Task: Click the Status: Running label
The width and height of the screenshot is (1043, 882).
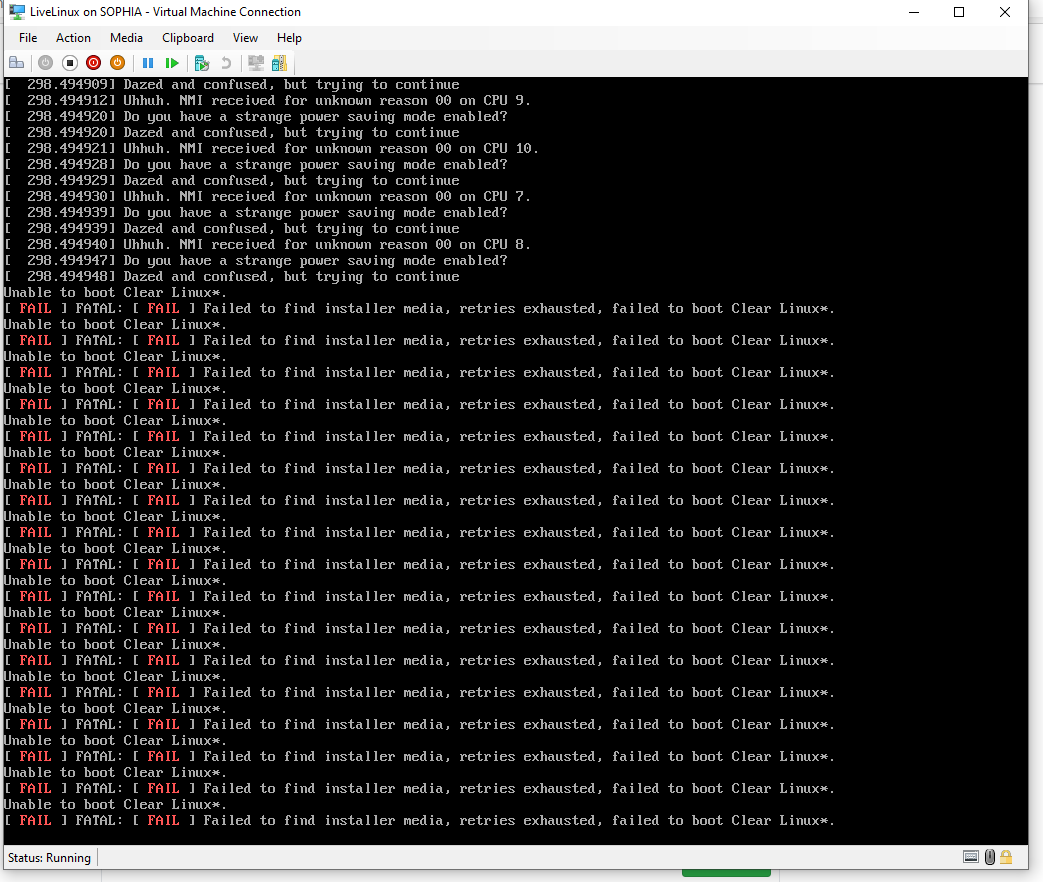Action: tap(49, 857)
